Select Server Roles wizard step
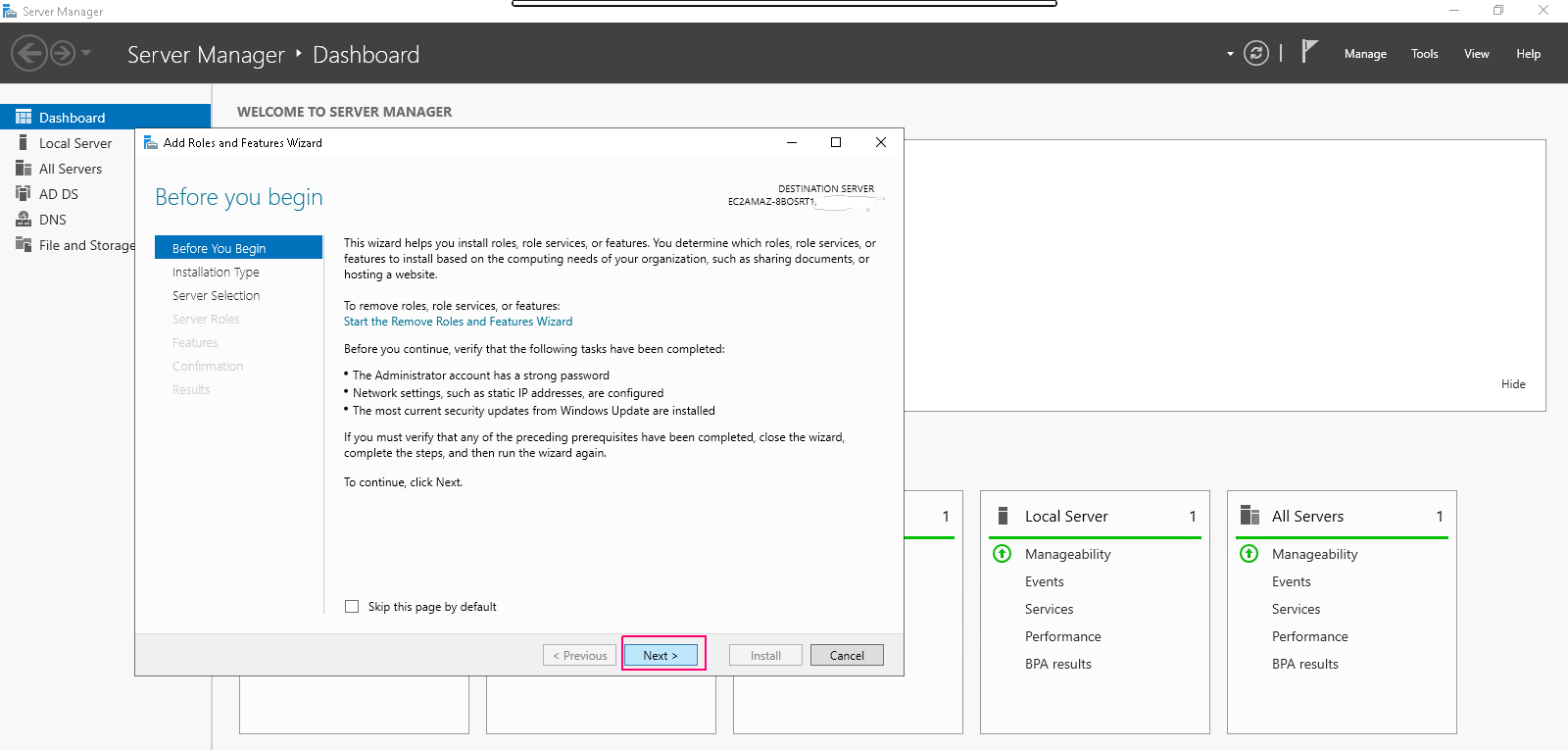 [206, 319]
